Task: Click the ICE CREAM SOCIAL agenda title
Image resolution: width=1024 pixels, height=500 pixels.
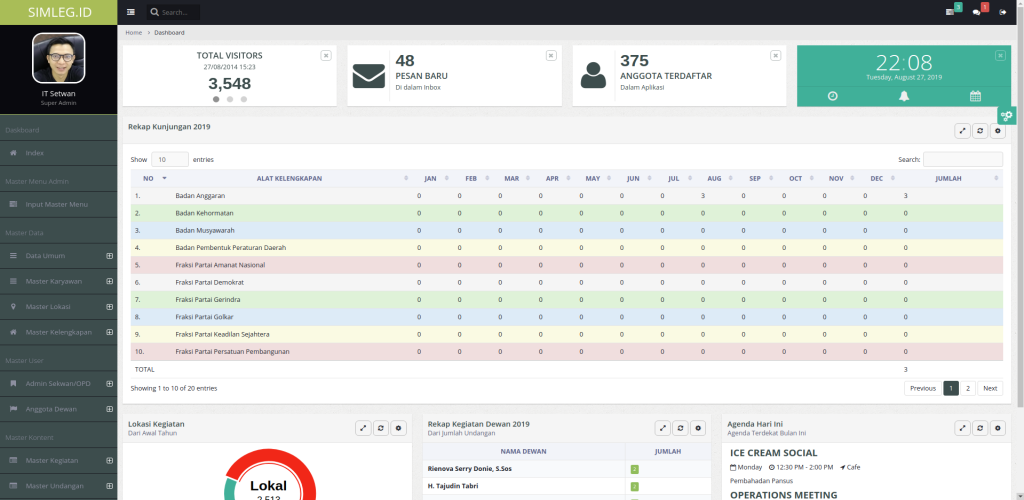Action: pyautogui.click(x=773, y=453)
